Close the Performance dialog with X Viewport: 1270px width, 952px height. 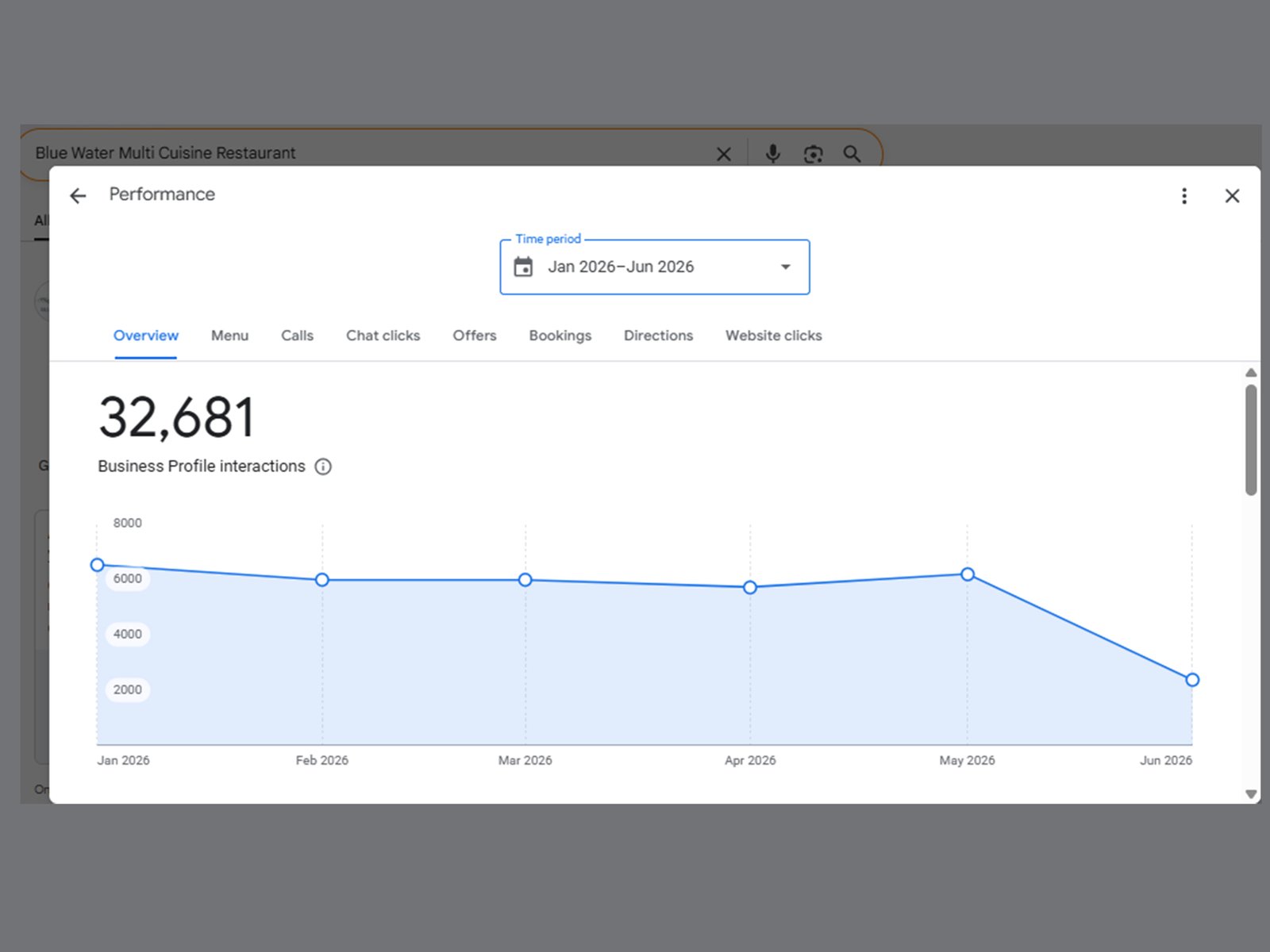pos(1232,196)
